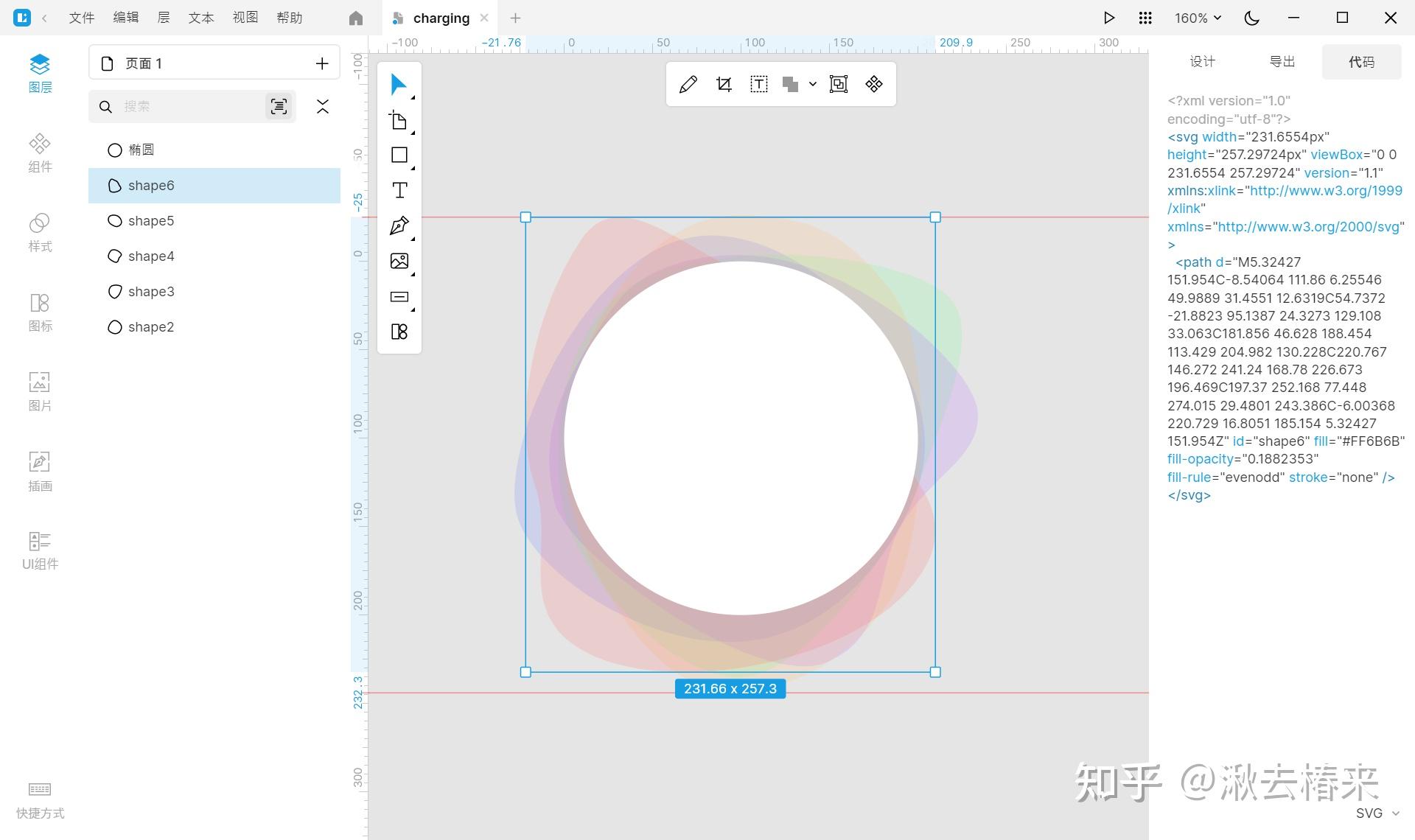Screen dimensions: 1415x840
Task: Open the 160% zoom dropdown
Action: coord(1198,18)
